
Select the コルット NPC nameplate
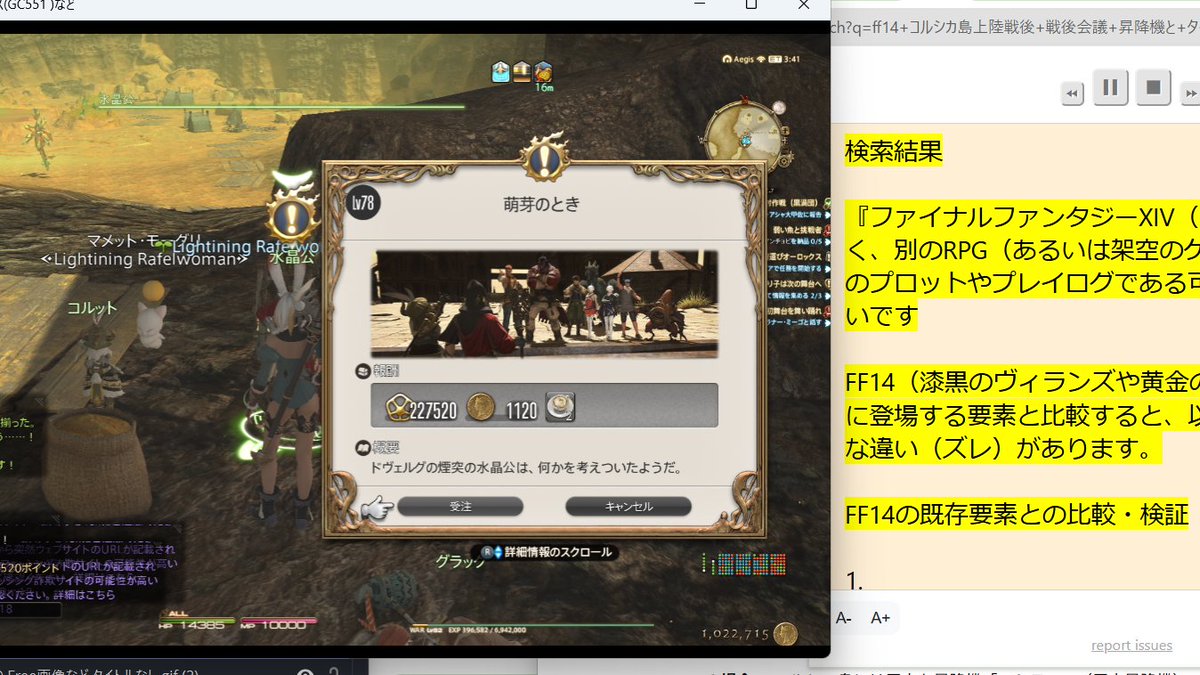(x=92, y=310)
